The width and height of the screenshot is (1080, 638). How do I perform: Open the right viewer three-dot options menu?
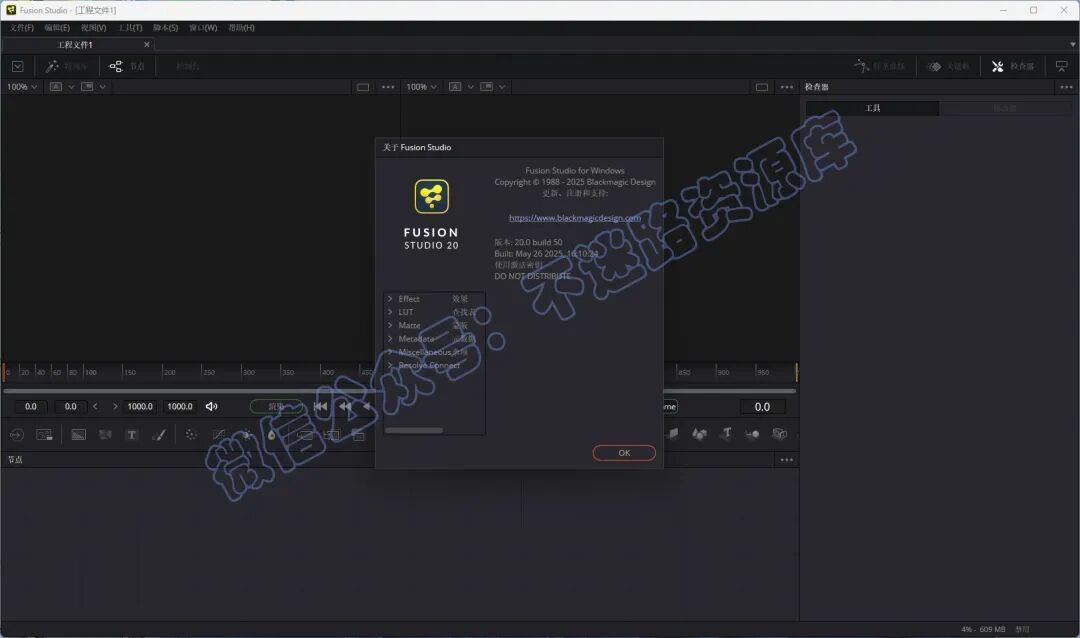coord(787,87)
